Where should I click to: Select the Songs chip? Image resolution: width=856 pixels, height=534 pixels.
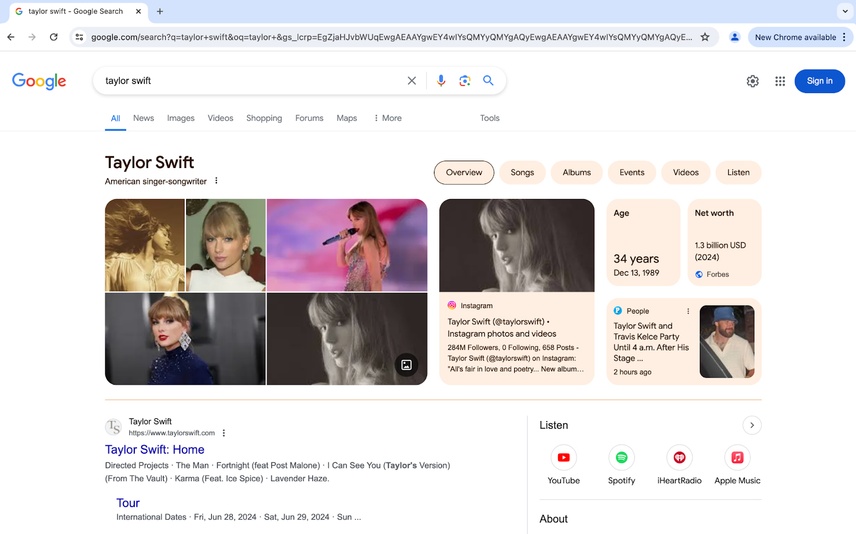[522, 173]
